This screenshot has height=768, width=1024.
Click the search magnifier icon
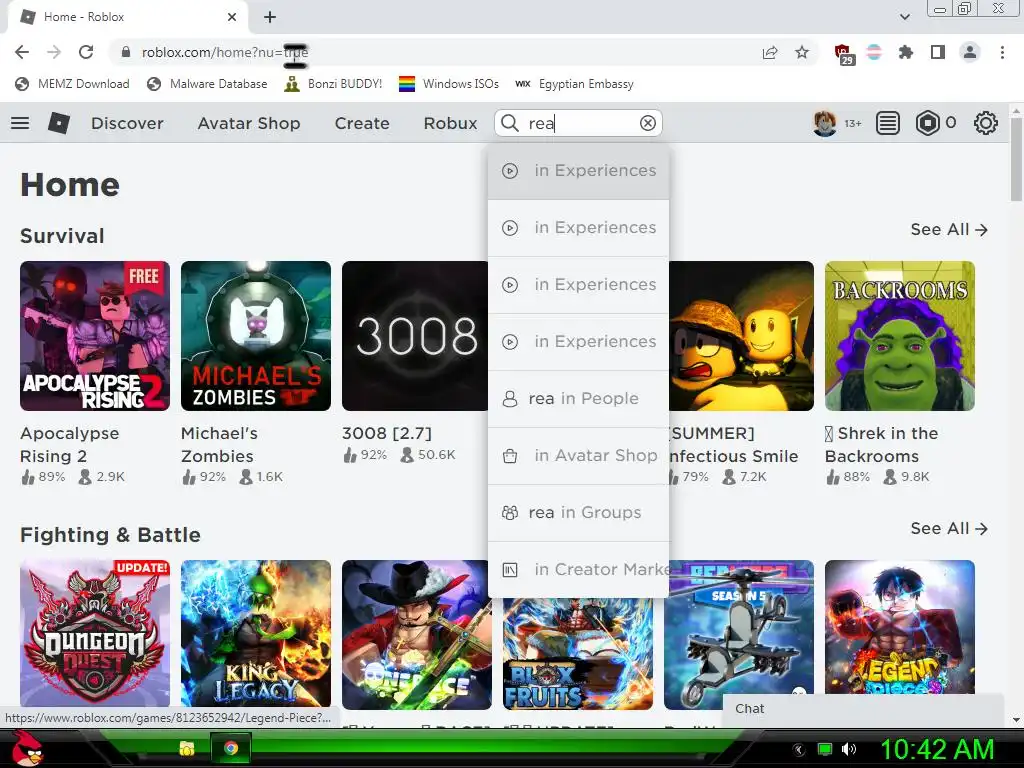[x=510, y=123]
